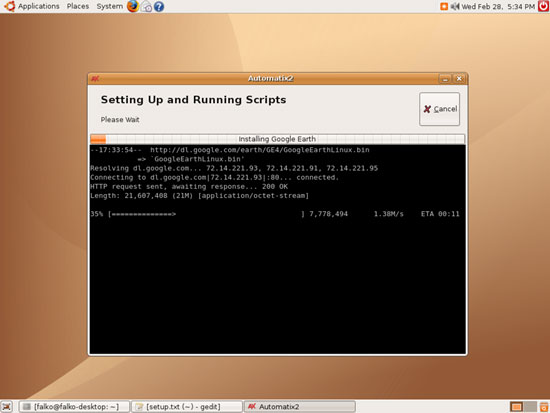Open the System menu

coord(109,6)
